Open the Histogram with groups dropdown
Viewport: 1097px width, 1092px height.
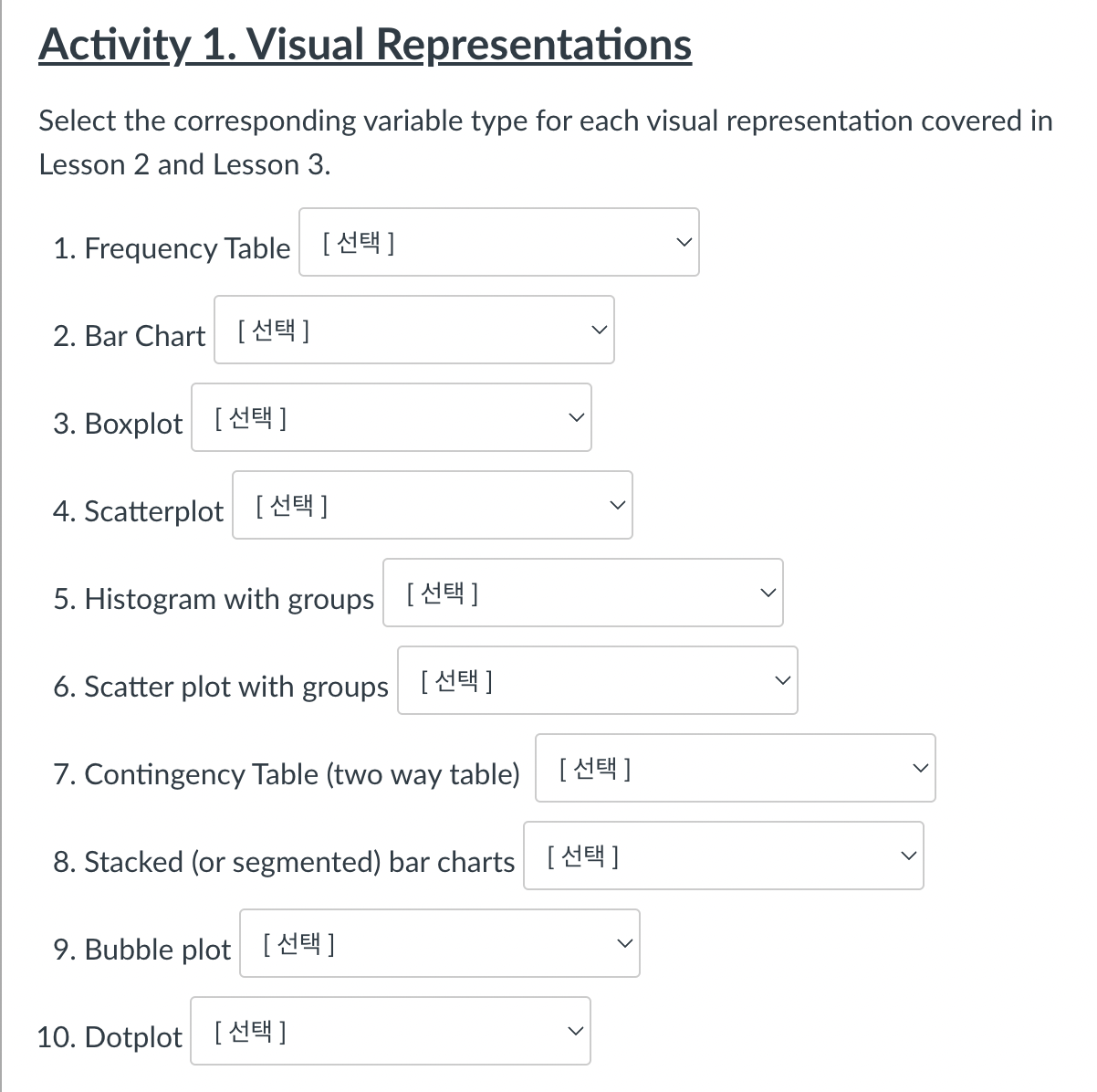(x=583, y=593)
